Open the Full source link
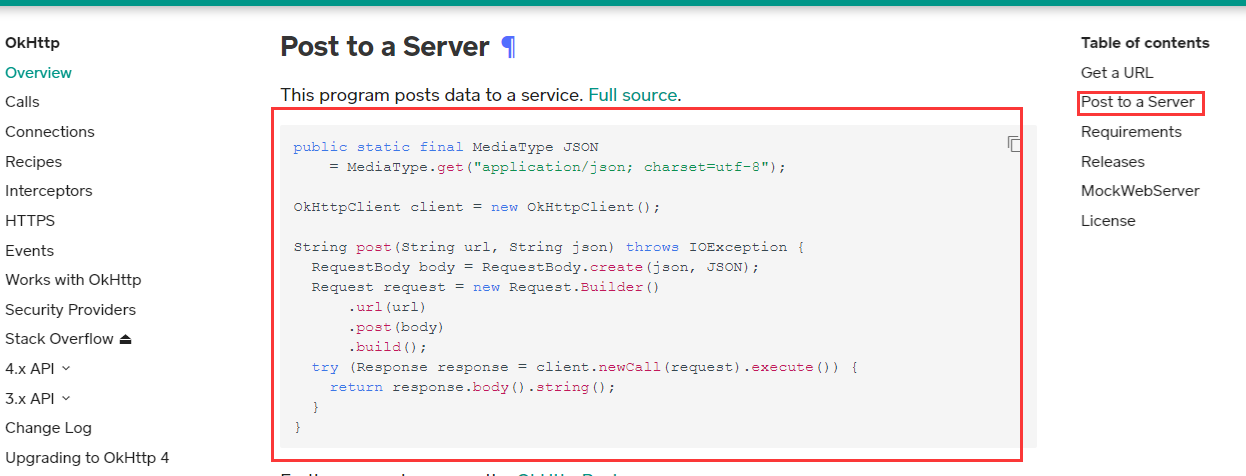 632,95
